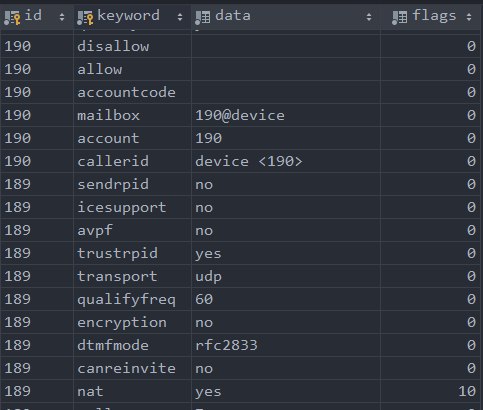The width and height of the screenshot is (483, 410).
Task: Select the 'yes' data of nat row
Action: pos(286,391)
